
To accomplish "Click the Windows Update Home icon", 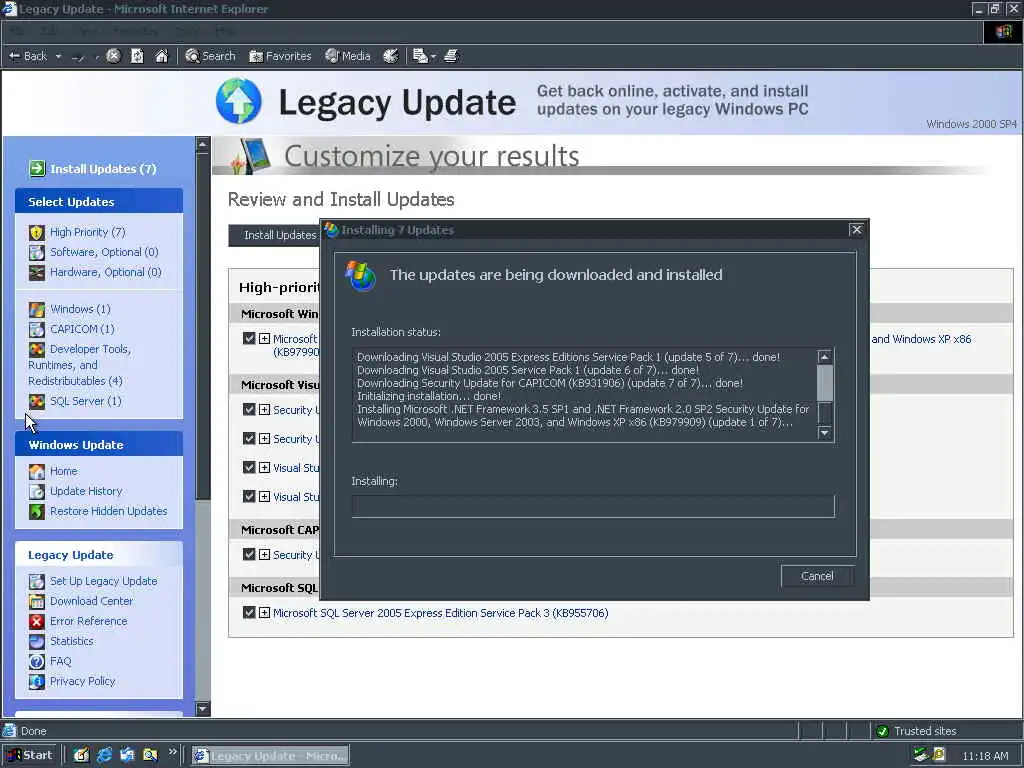I will pos(37,471).
